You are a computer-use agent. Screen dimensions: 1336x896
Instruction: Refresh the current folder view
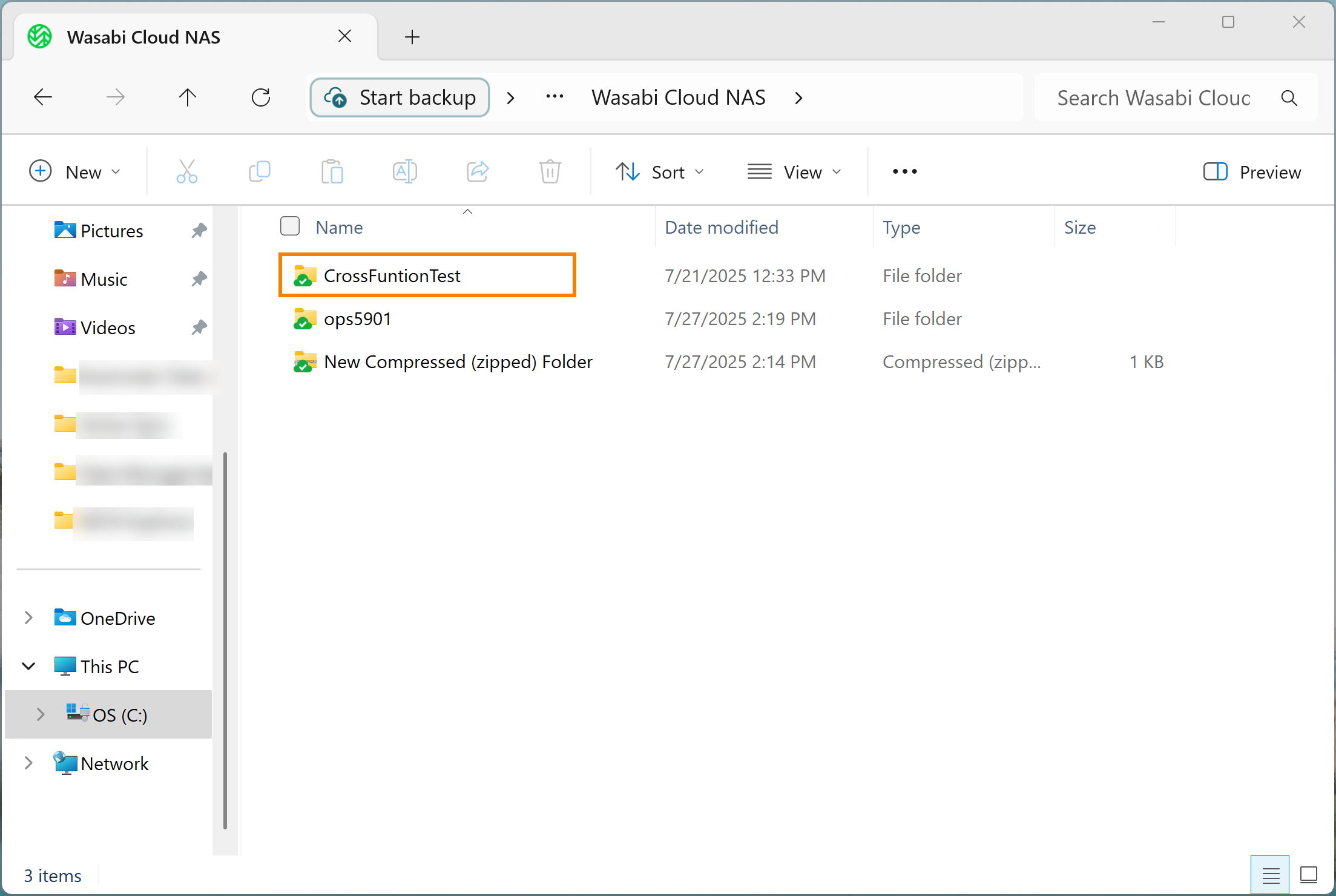261,97
